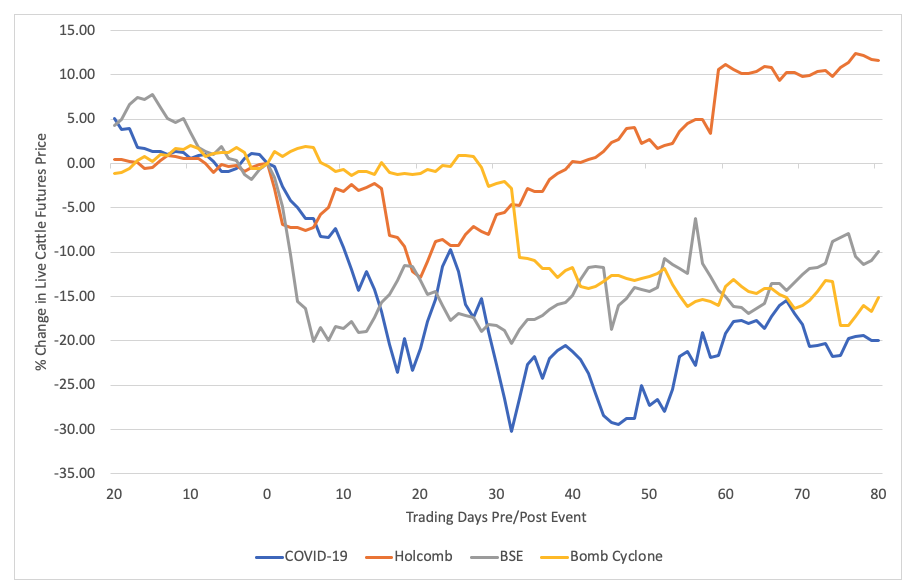Click the 0 x-axis tick label
Screen dimensions: 913x588
tap(267, 493)
